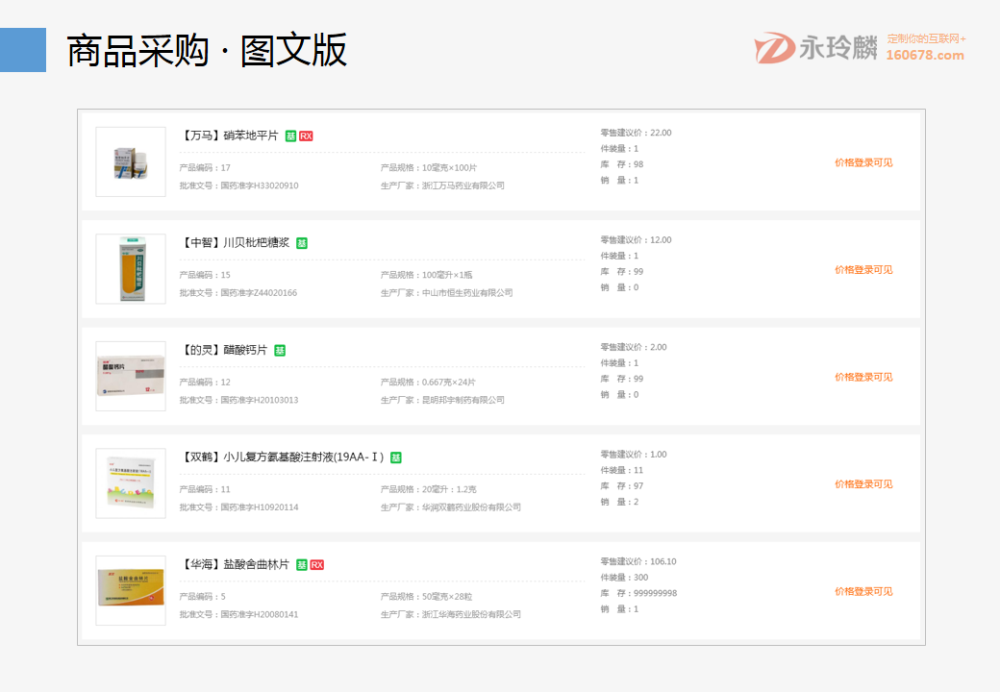Open the 【中智】川贝枇杷糖浆 product title
The height and width of the screenshot is (692, 1000).
pos(235,243)
